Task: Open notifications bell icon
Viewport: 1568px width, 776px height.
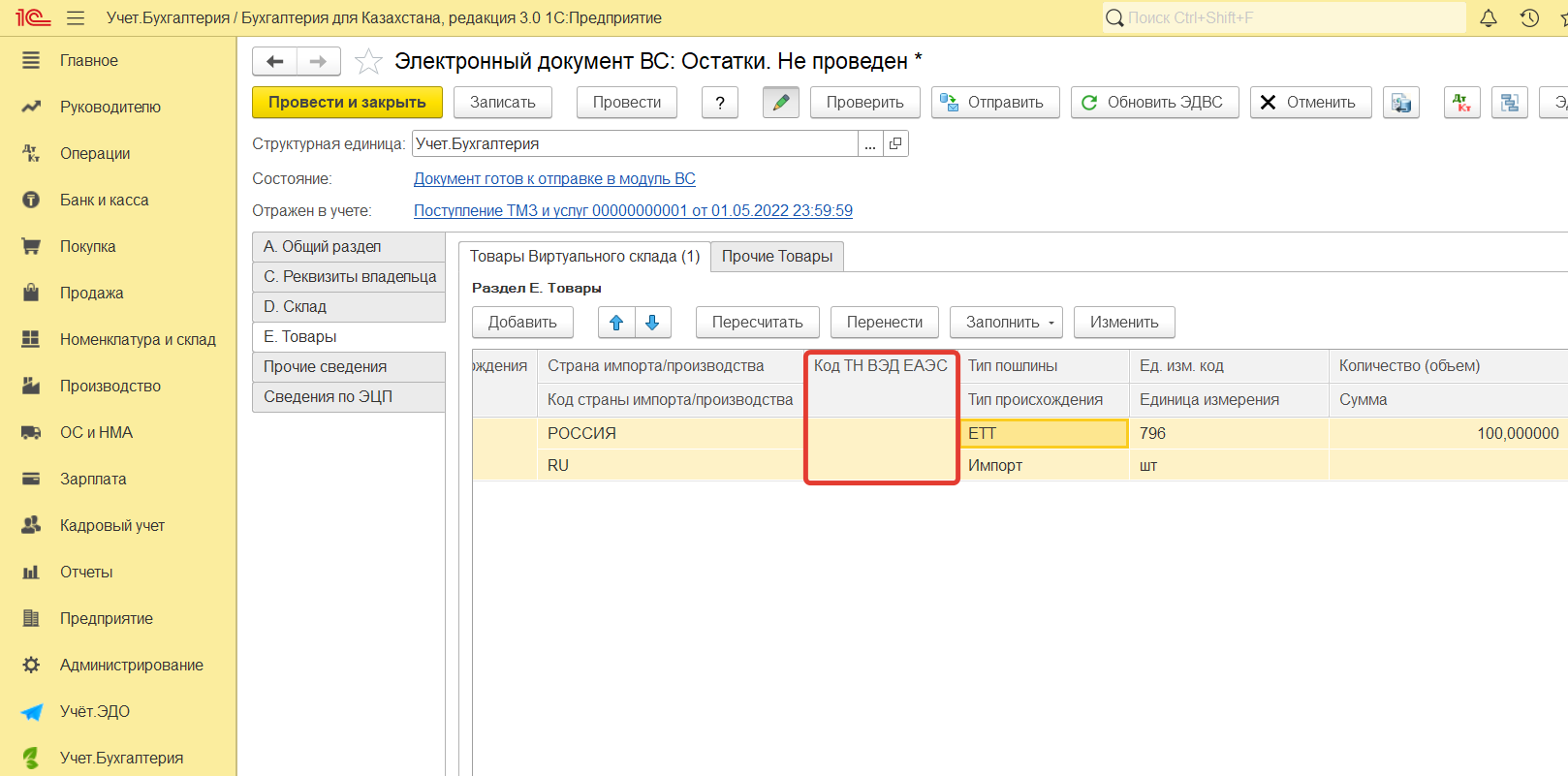Action: tap(1489, 17)
